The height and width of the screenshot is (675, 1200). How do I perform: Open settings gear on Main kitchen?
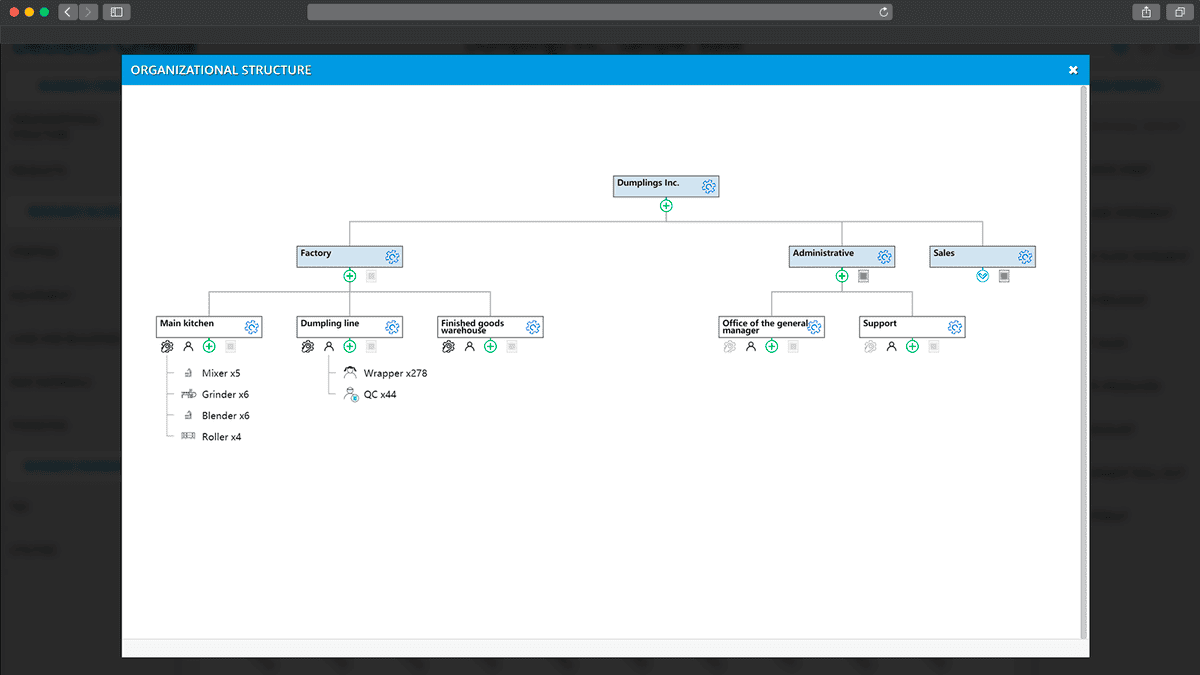[252, 326]
